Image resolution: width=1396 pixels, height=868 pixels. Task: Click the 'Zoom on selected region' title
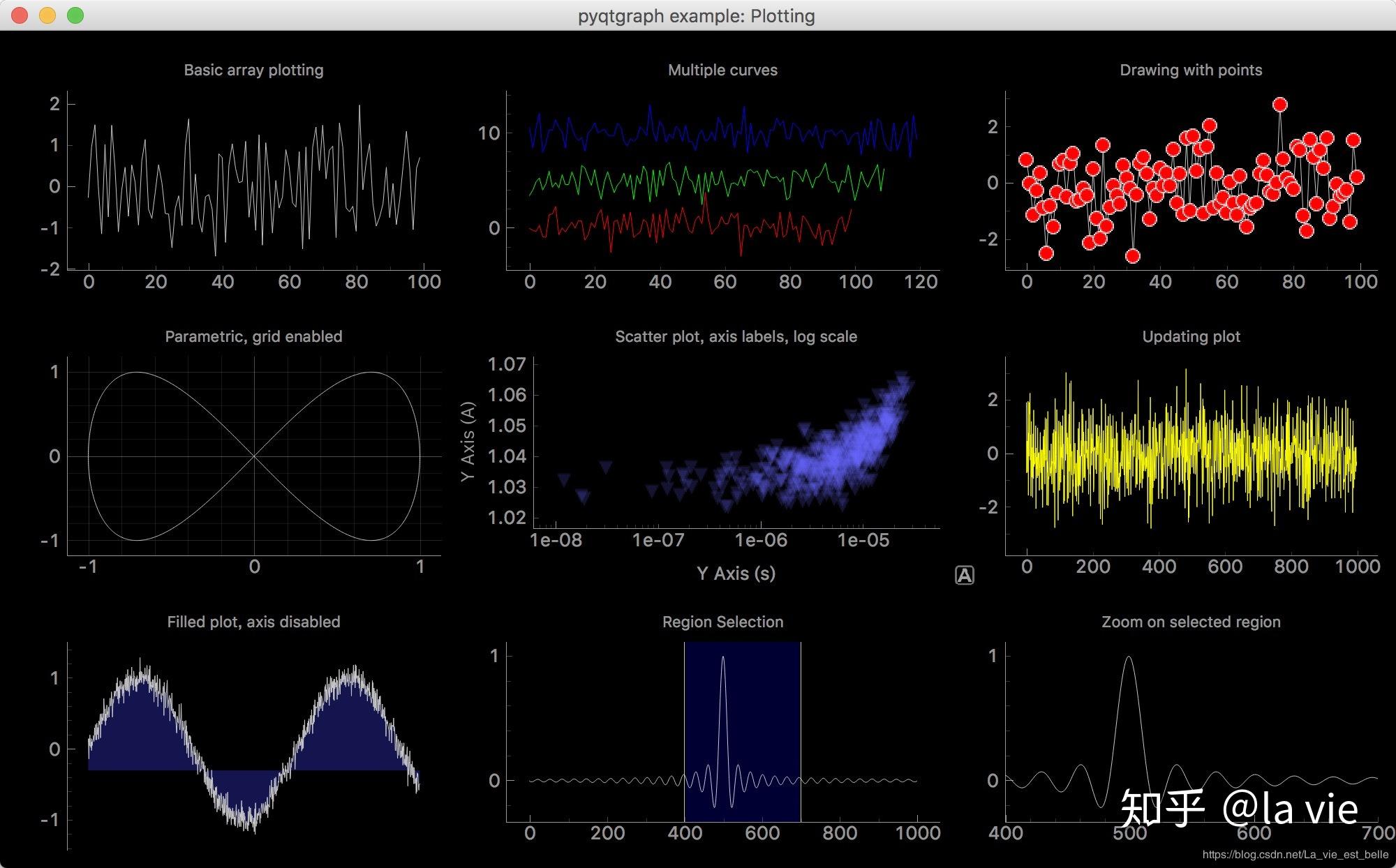tap(1191, 622)
